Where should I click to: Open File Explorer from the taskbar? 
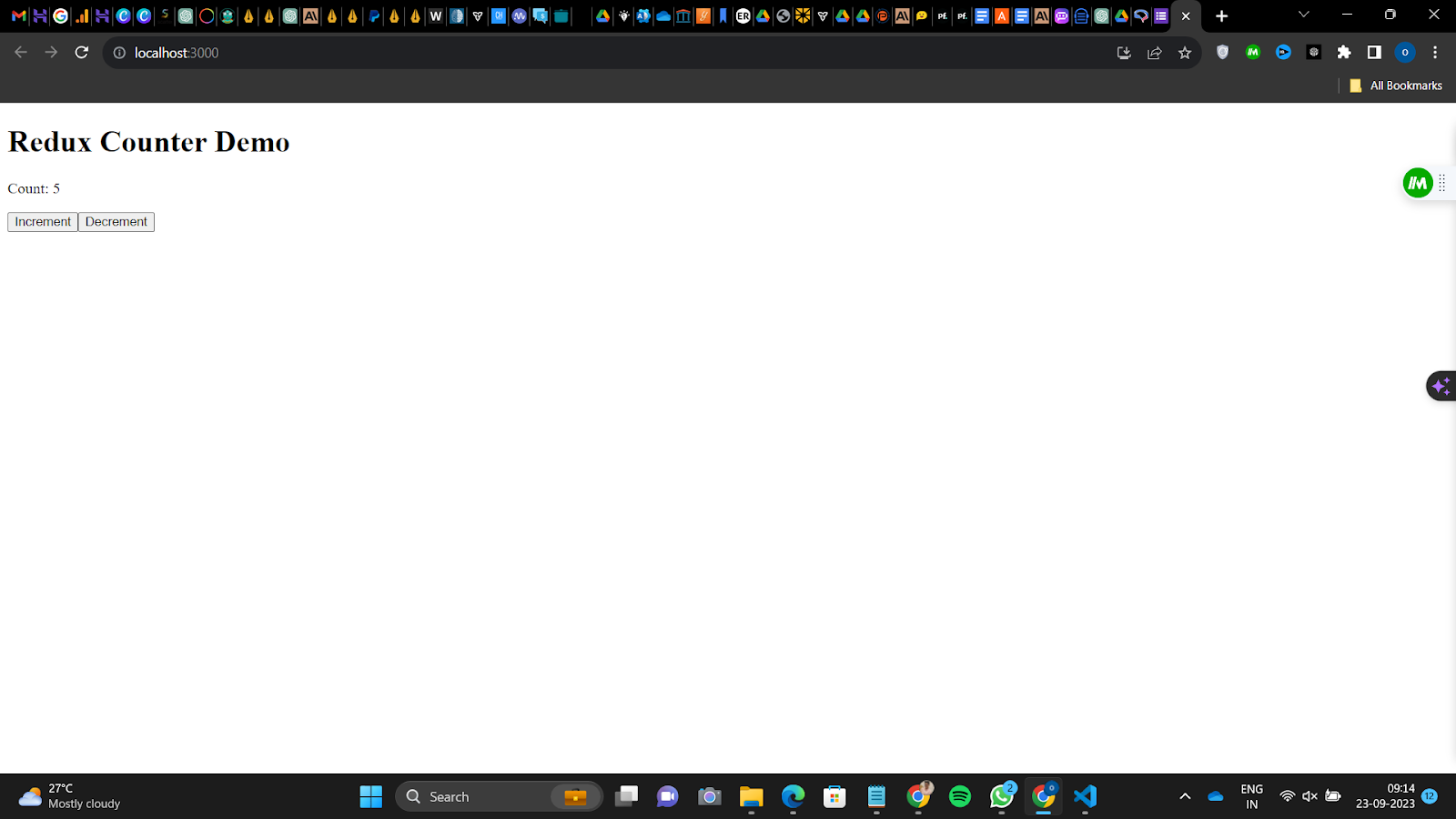[x=751, y=797]
